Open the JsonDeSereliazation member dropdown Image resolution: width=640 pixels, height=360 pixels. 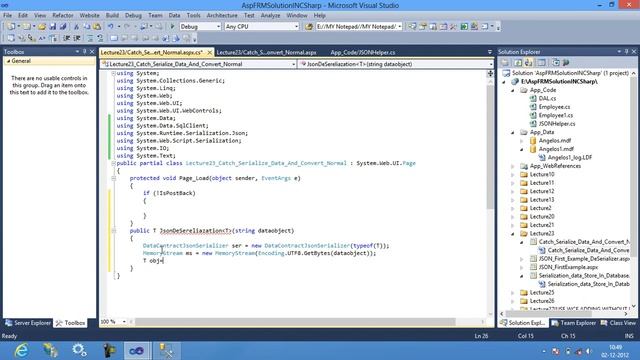[490, 64]
